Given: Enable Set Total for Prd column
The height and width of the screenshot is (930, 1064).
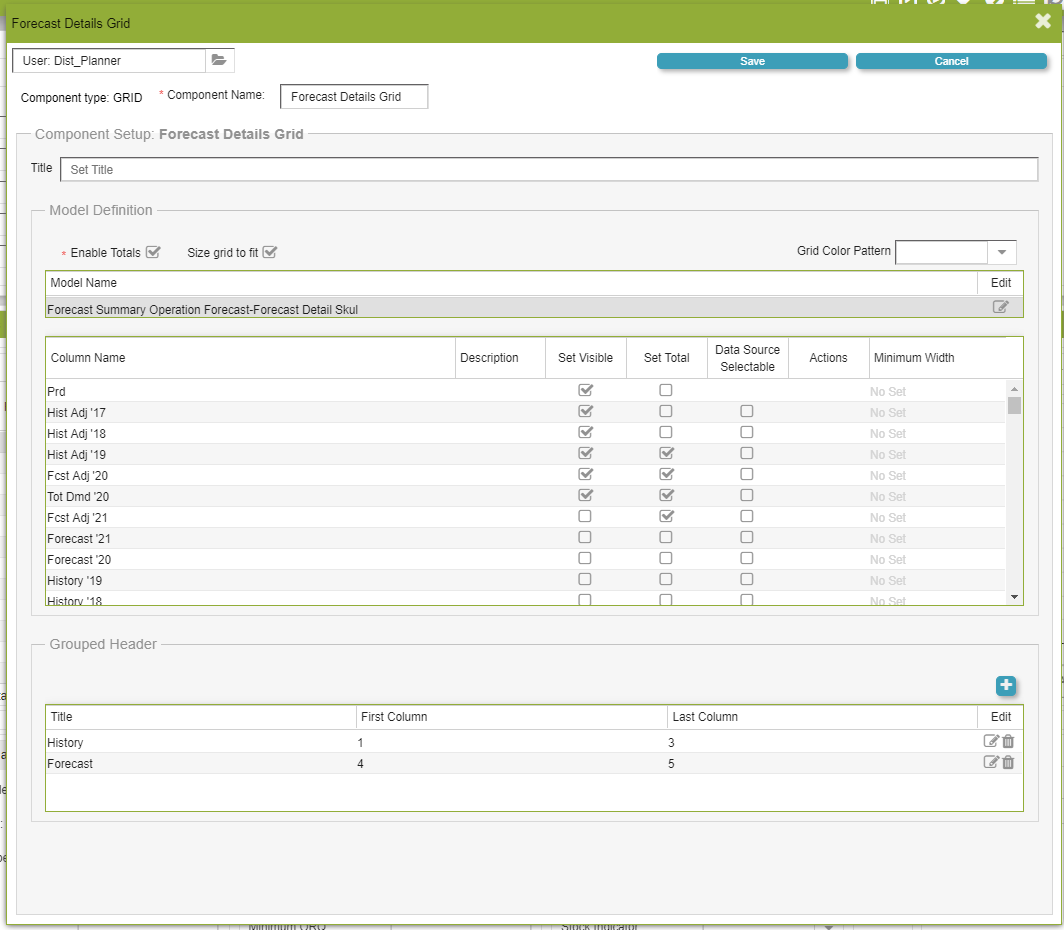Looking at the screenshot, I should 666,390.
